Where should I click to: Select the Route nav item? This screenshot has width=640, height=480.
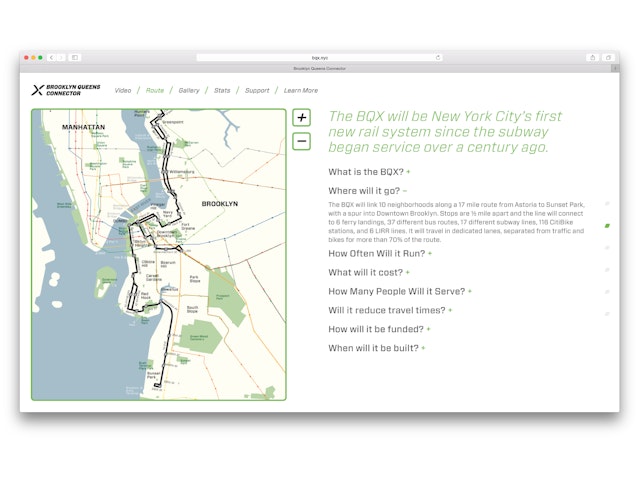[155, 91]
